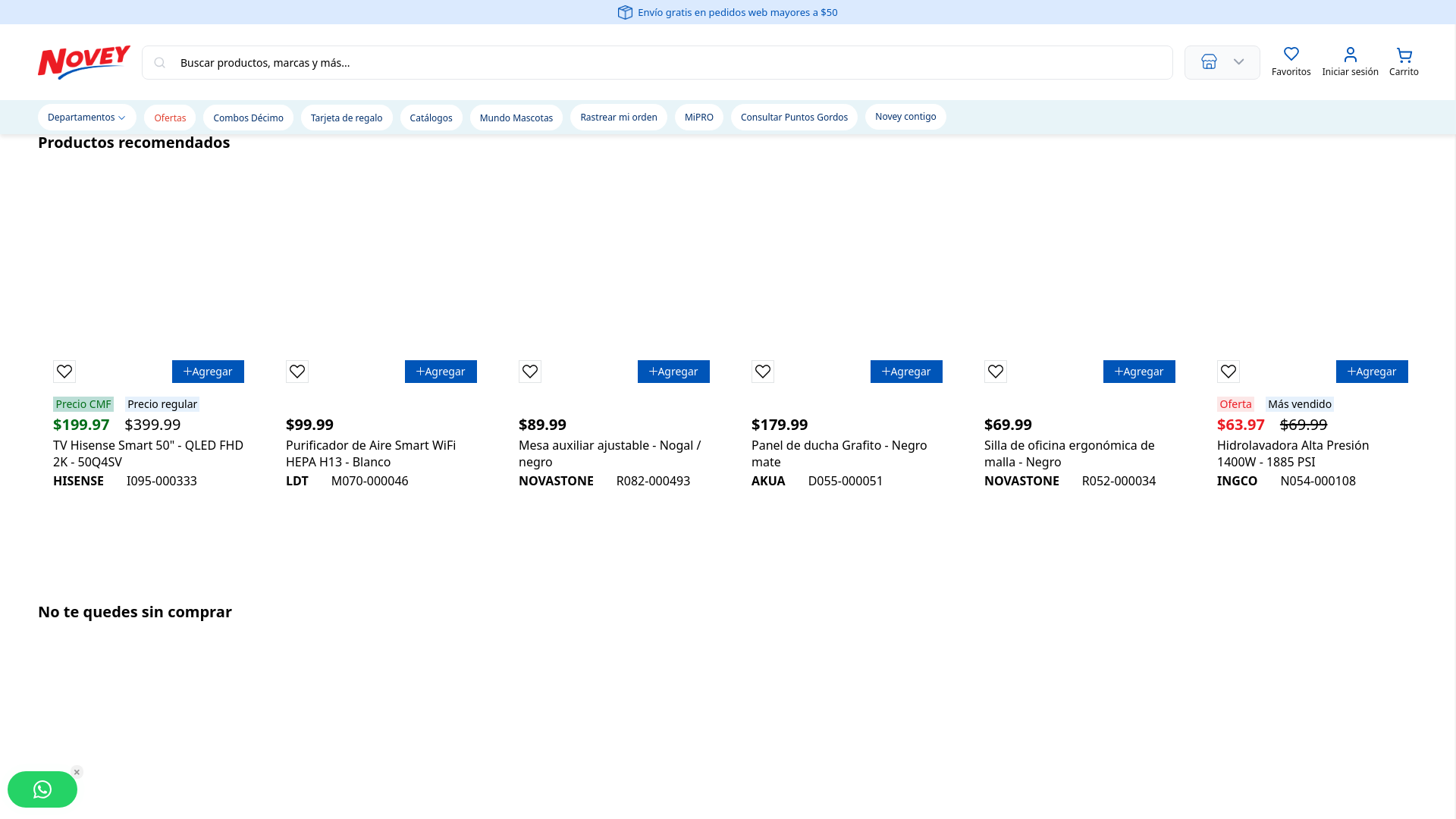Click SKU code N054-000108
This screenshot has height=819, width=1456.
click(x=1318, y=481)
